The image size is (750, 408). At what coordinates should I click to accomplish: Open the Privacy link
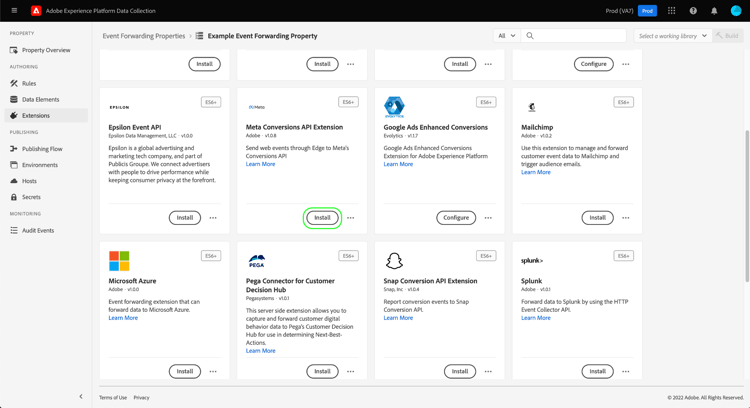point(142,397)
